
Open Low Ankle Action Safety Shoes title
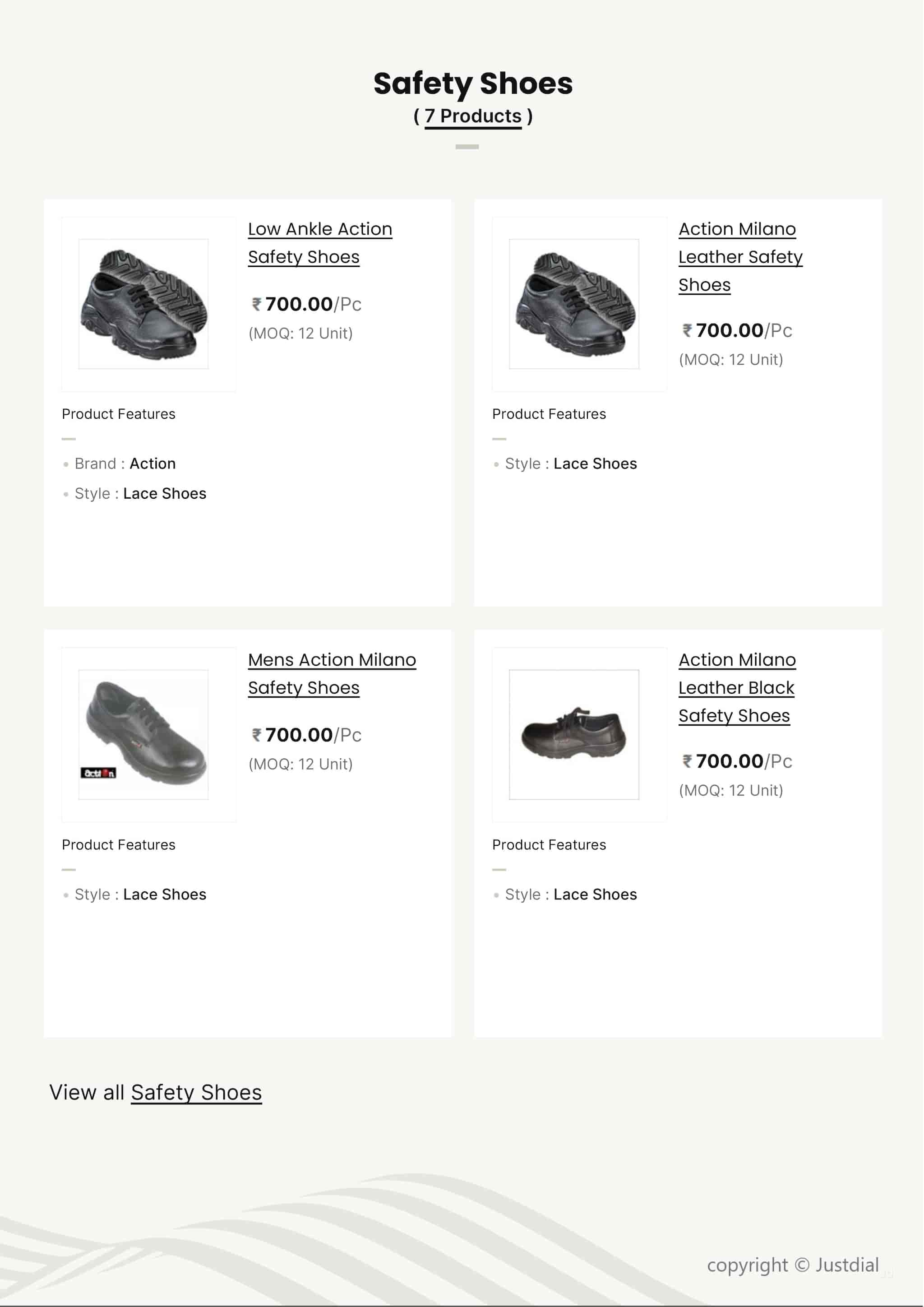(319, 242)
